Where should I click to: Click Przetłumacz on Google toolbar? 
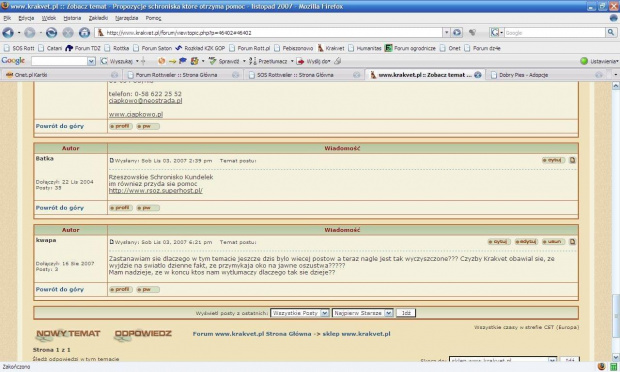click(268, 61)
